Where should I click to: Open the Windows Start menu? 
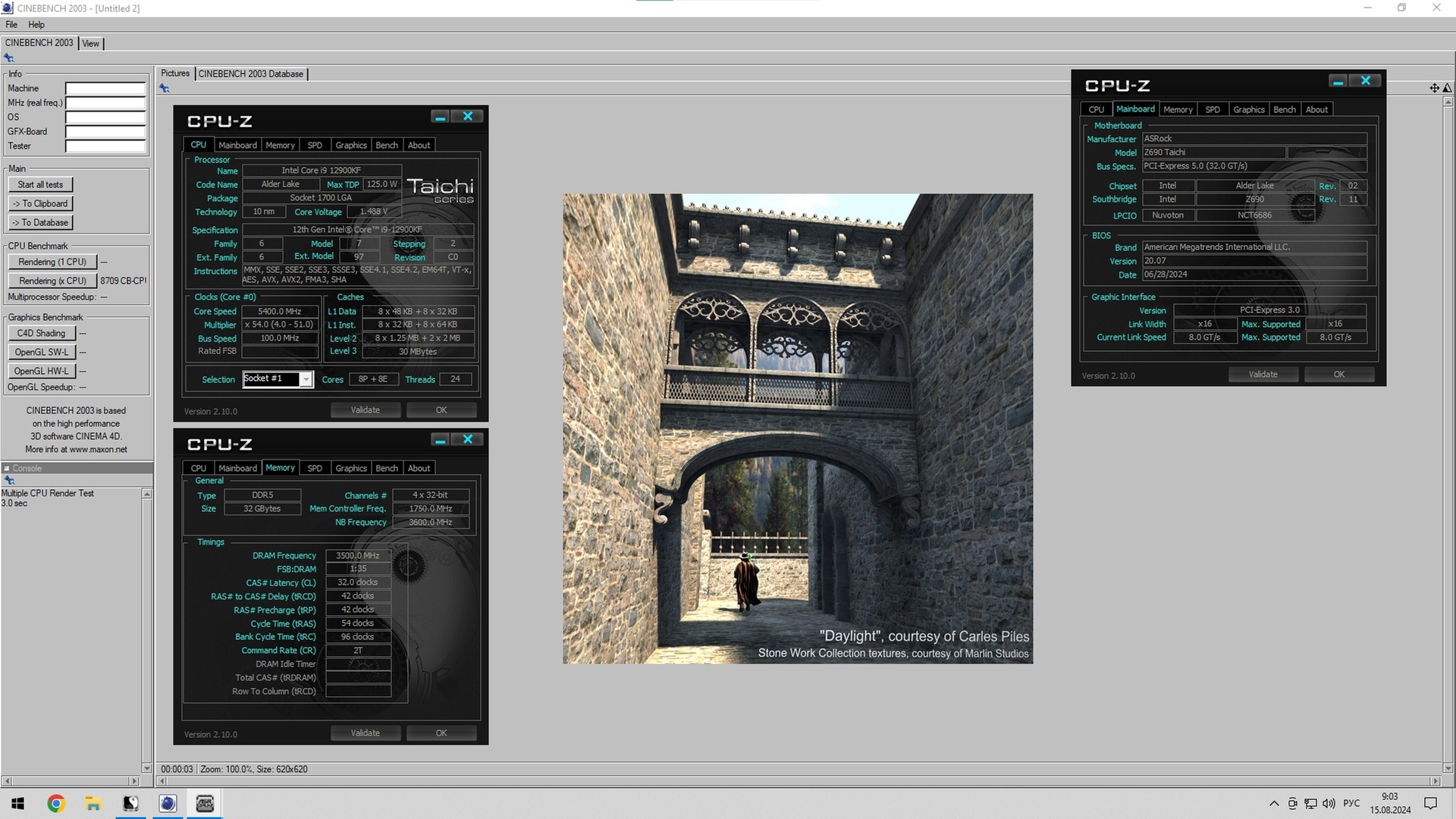click(18, 803)
